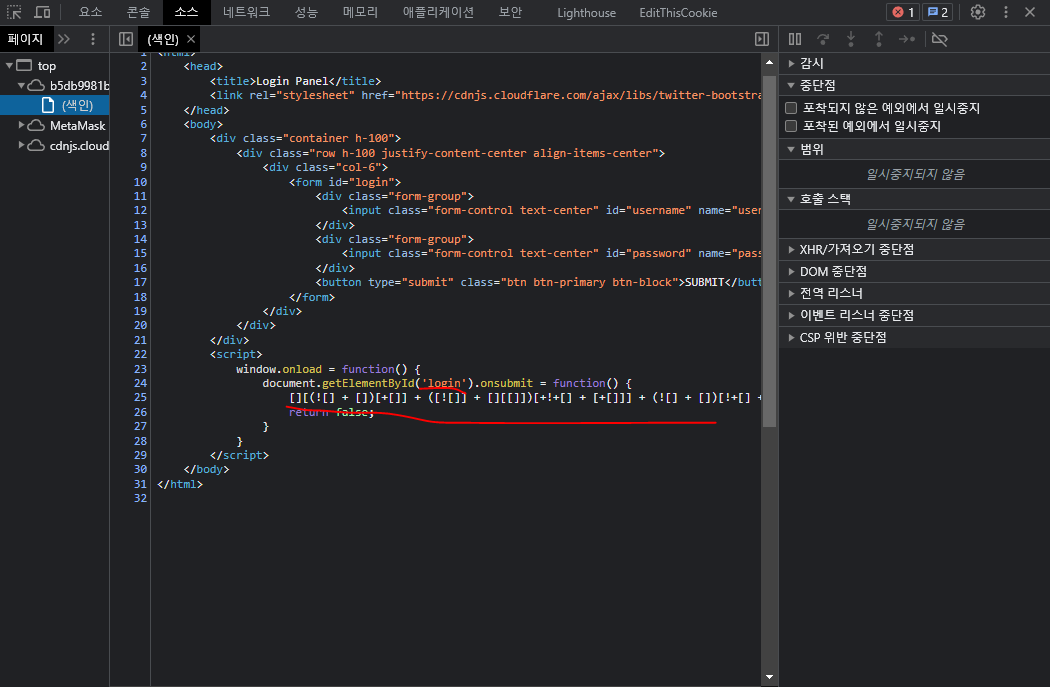Click the blue message count badge
The width and height of the screenshot is (1050, 687).
[937, 12]
